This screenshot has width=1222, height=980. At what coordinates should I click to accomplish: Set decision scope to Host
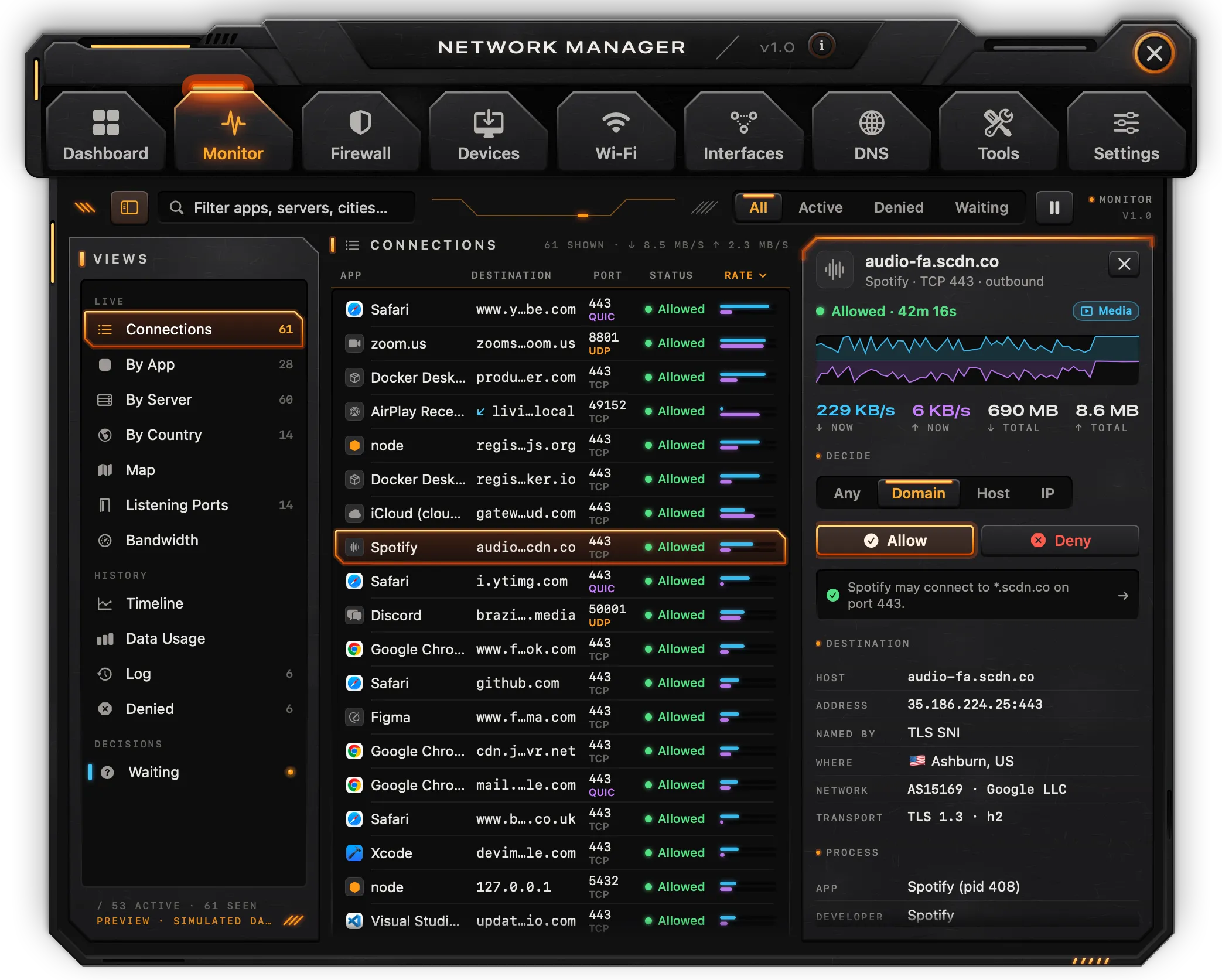[x=992, y=493]
